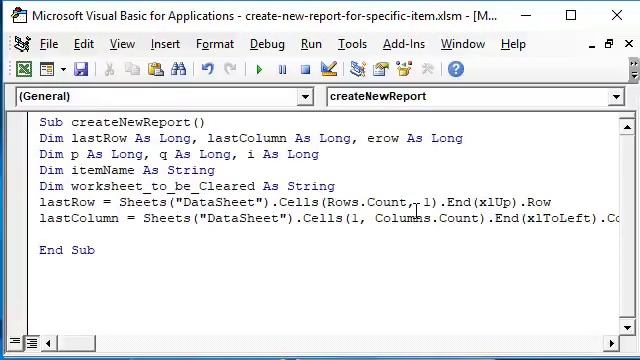Click the blank line above End Sub

[x=322, y=234]
